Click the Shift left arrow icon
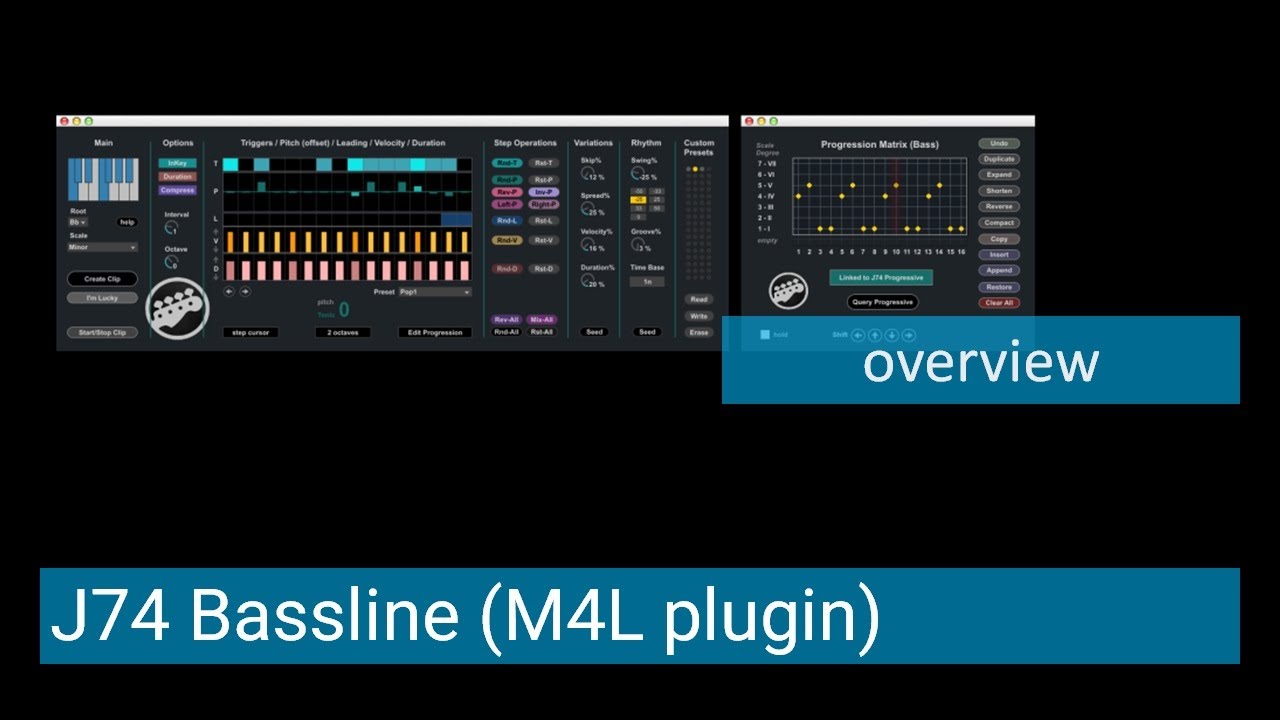Image resolution: width=1280 pixels, height=720 pixels. (x=858, y=335)
